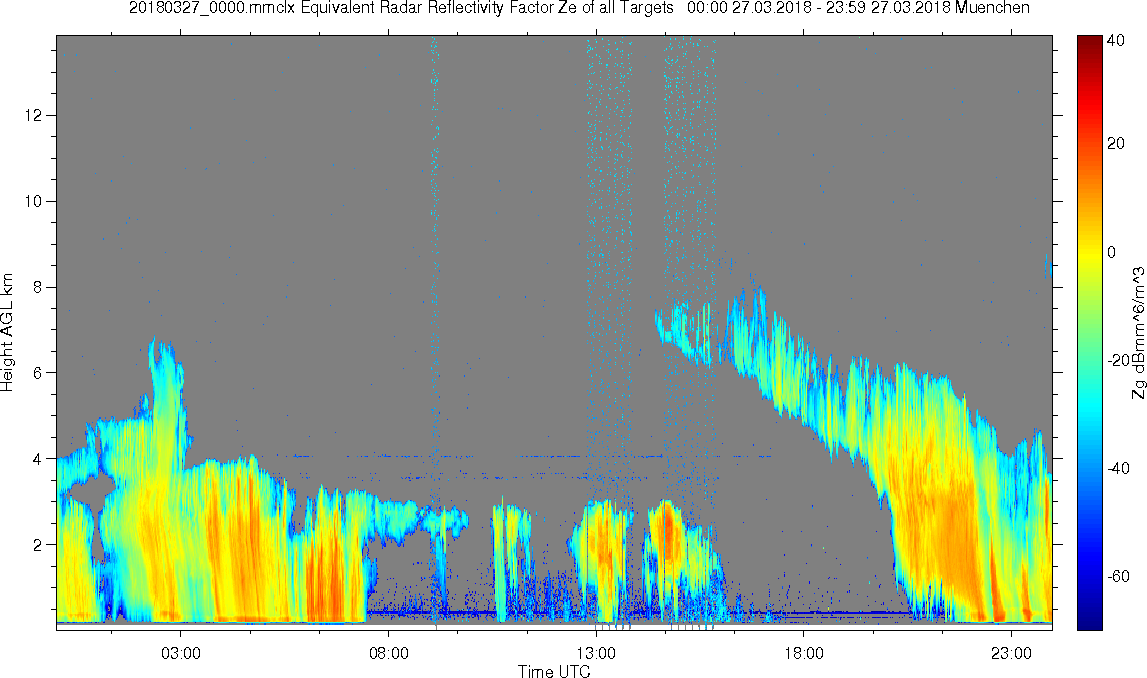The height and width of the screenshot is (678, 1147).
Task: Click the yellow zone of the colorbar
Action: (x=1089, y=252)
